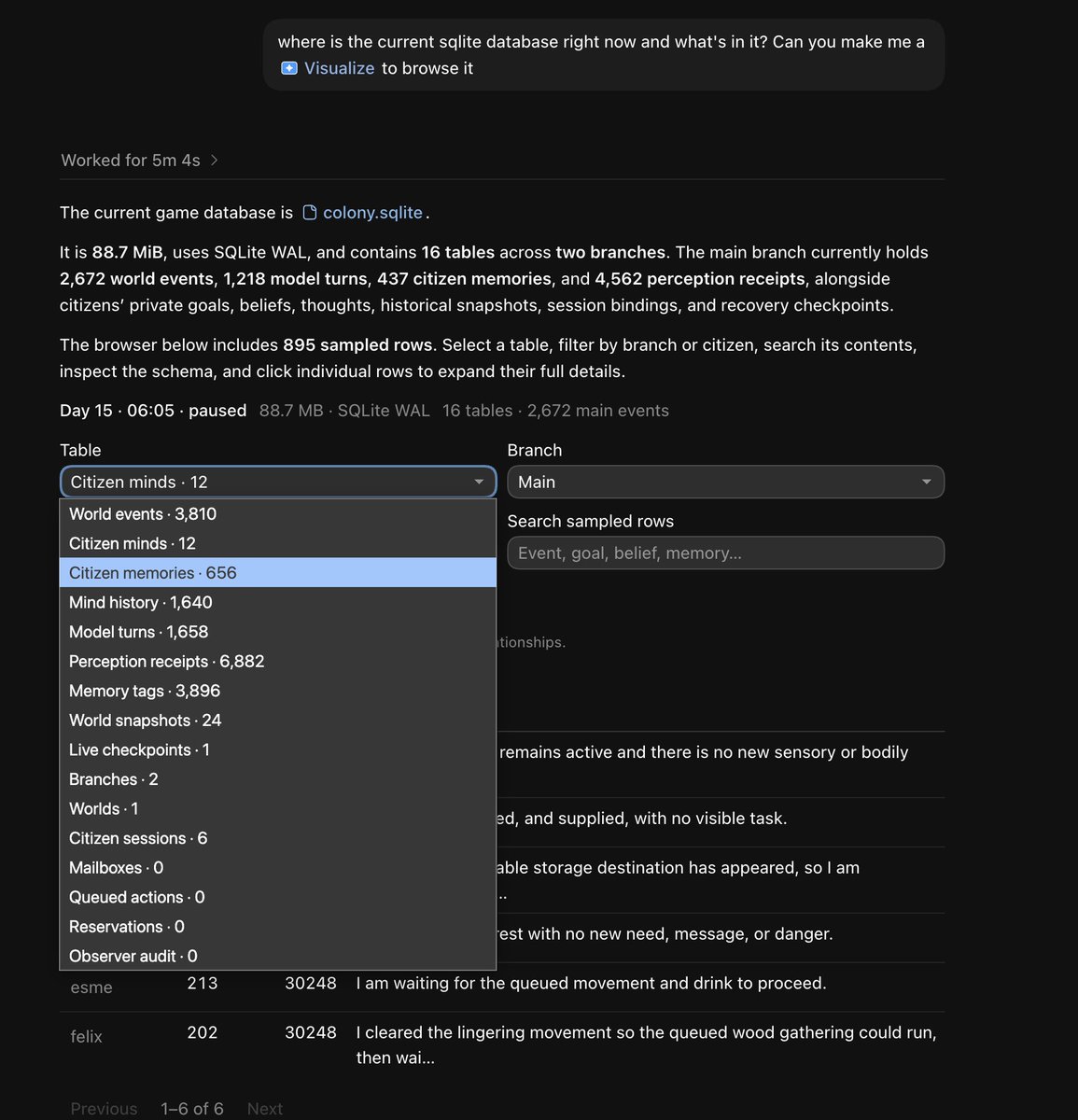Click the Visualize sparkle icon

click(x=289, y=68)
